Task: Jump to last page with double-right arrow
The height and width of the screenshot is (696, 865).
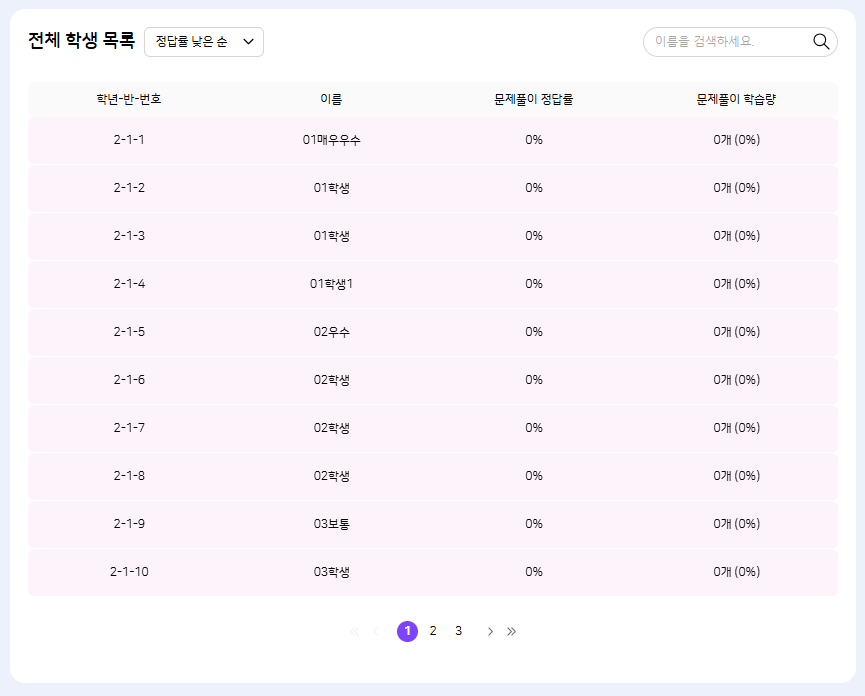Action: [512, 631]
